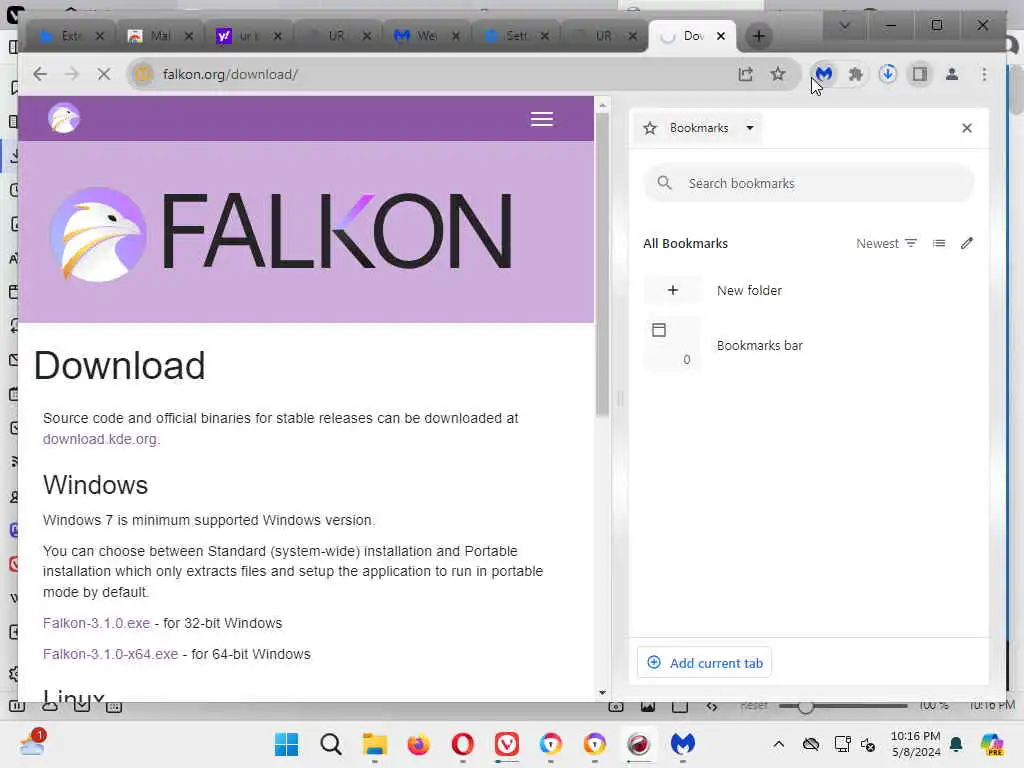Open a new tab with plus button
Viewport: 1024px width, 768px height.
pyautogui.click(x=758, y=36)
